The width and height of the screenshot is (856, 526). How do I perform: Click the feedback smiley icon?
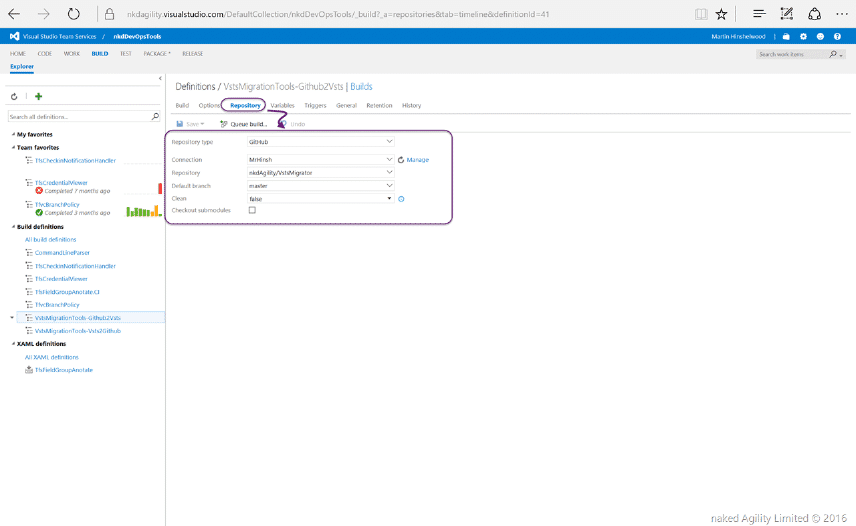[820, 37]
